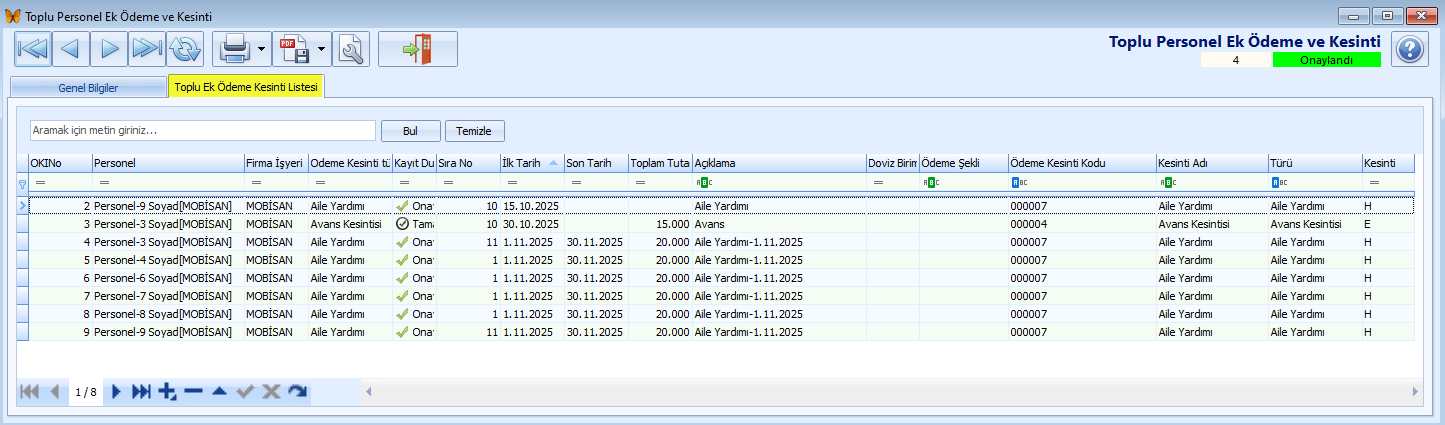1445x425 pixels.
Task: Sort by Toplam Tutar column header
Action: click(660, 163)
